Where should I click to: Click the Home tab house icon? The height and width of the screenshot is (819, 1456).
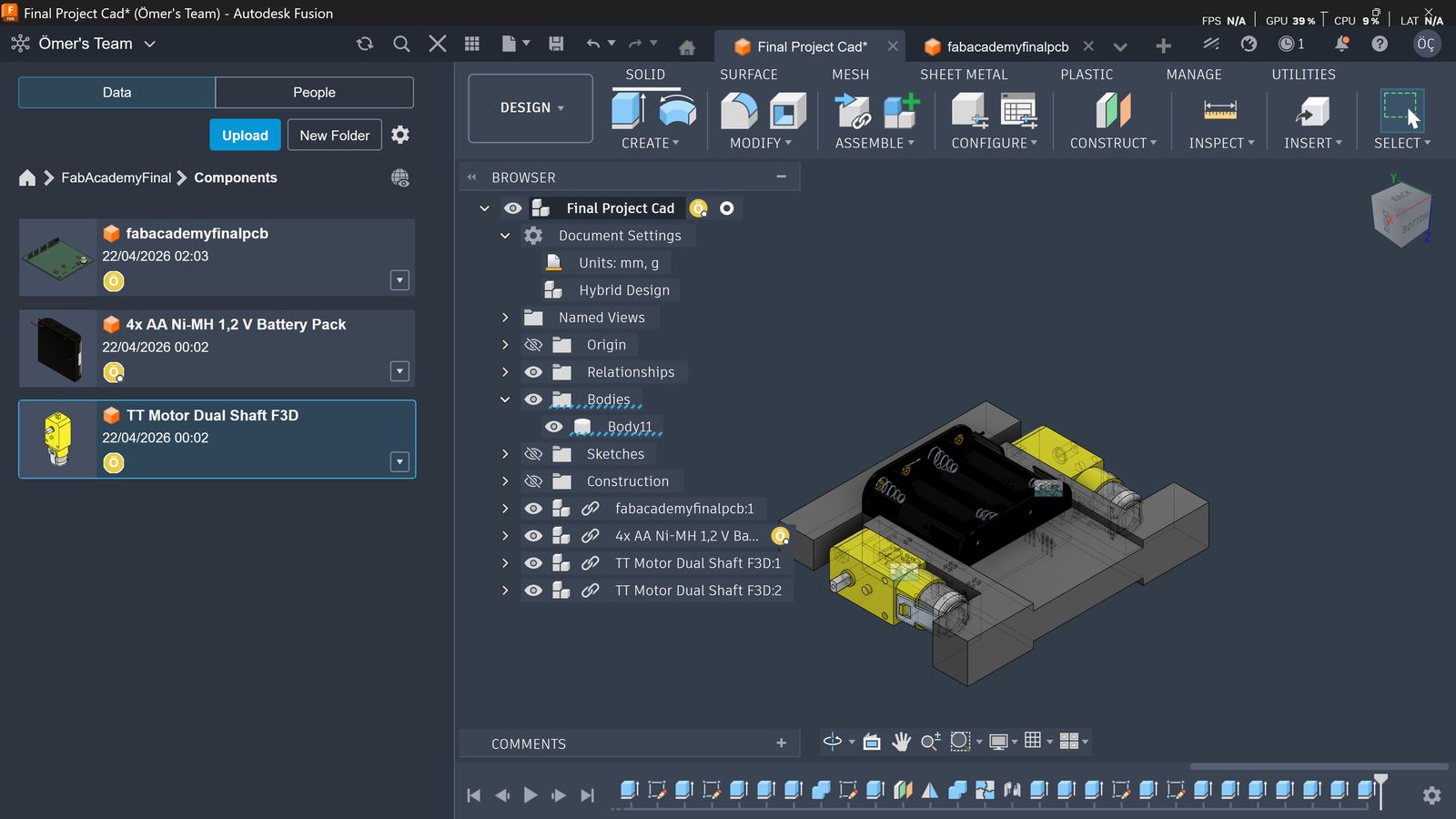click(x=687, y=47)
